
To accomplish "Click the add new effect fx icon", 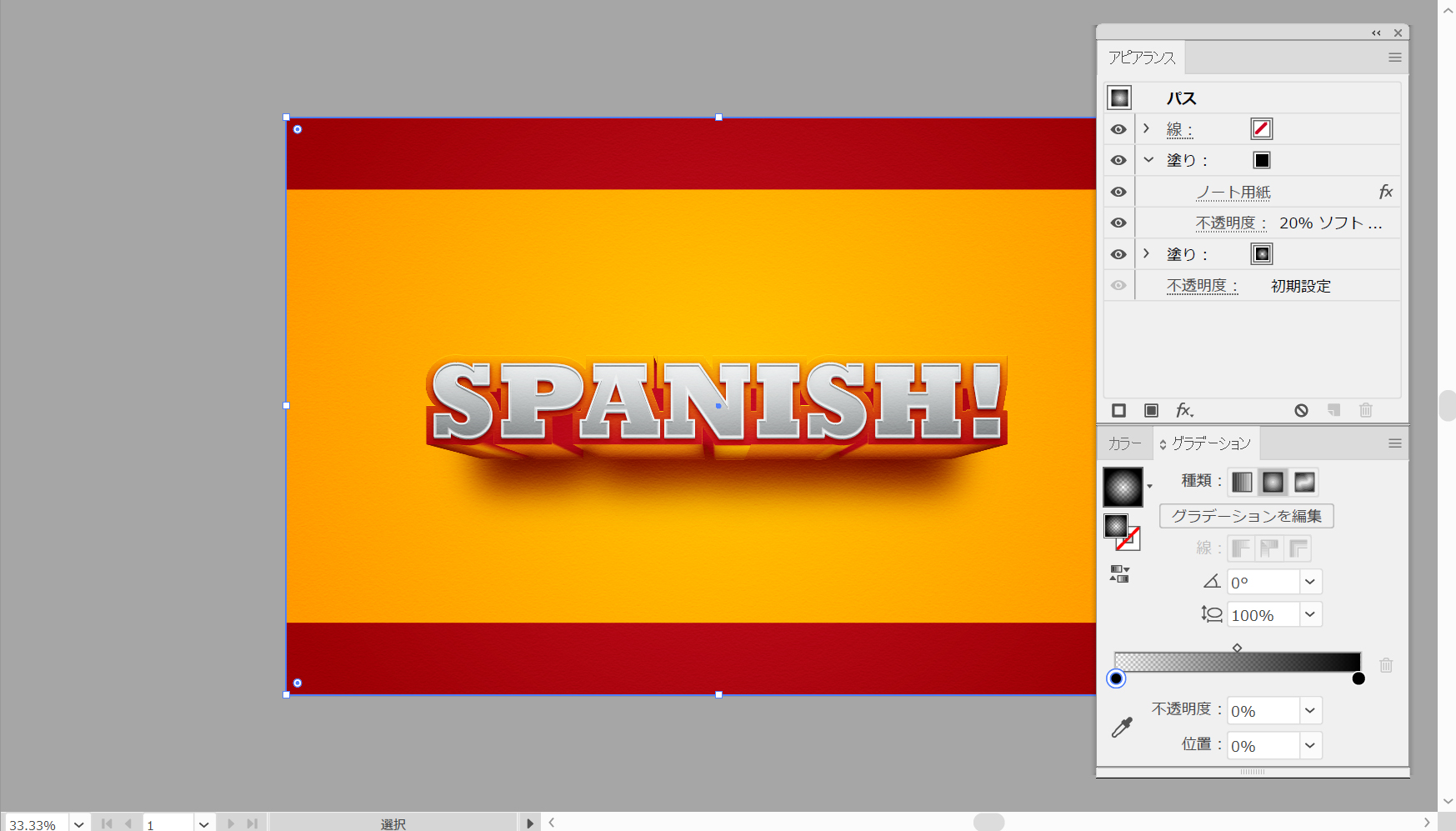I will (1183, 410).
